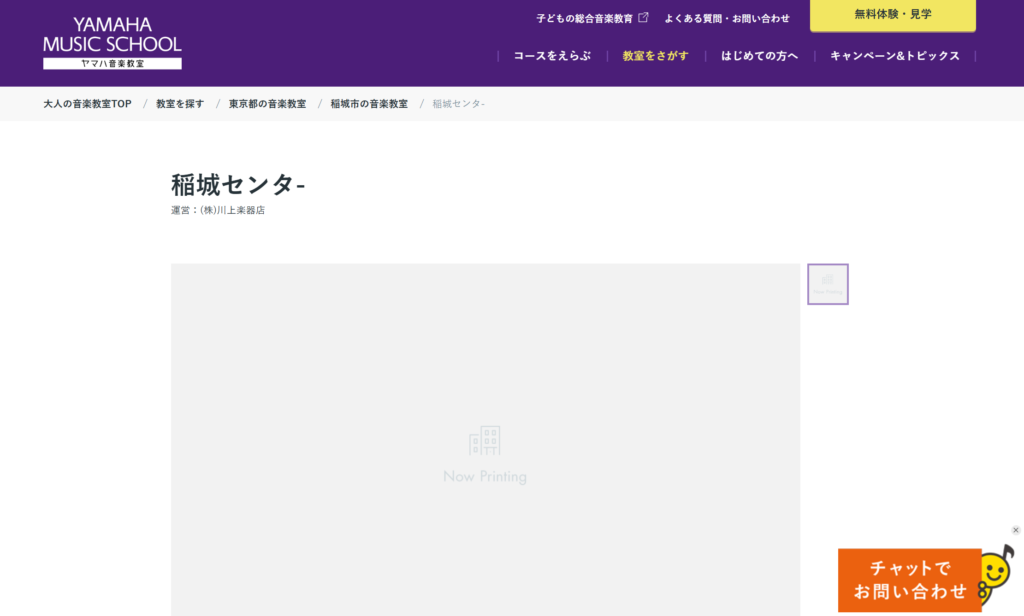Close the chat popup with the X
1024x616 pixels.
pos(1016,530)
